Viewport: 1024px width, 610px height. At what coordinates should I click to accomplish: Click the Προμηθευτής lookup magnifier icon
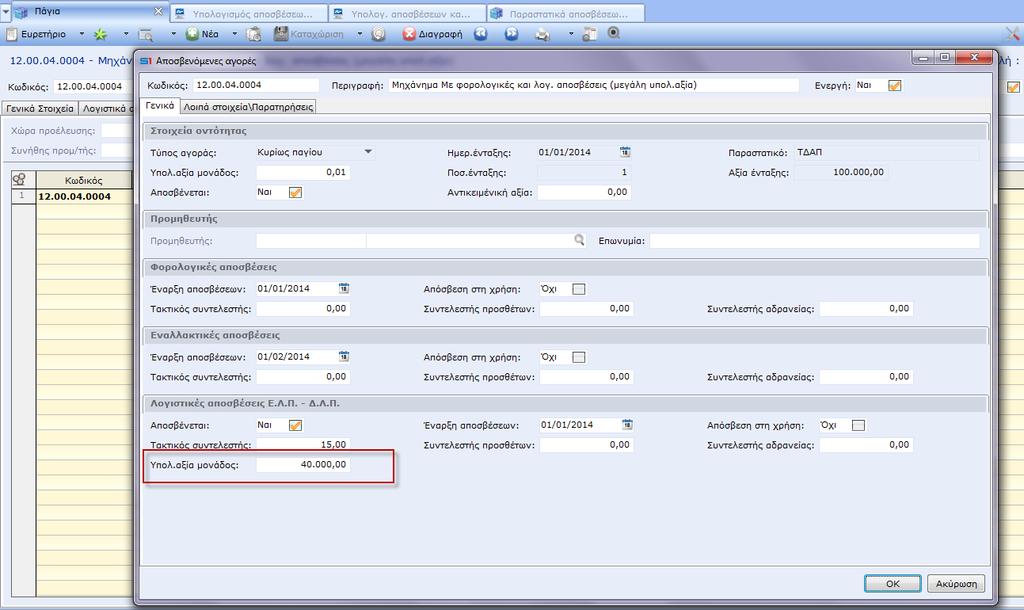click(x=579, y=240)
